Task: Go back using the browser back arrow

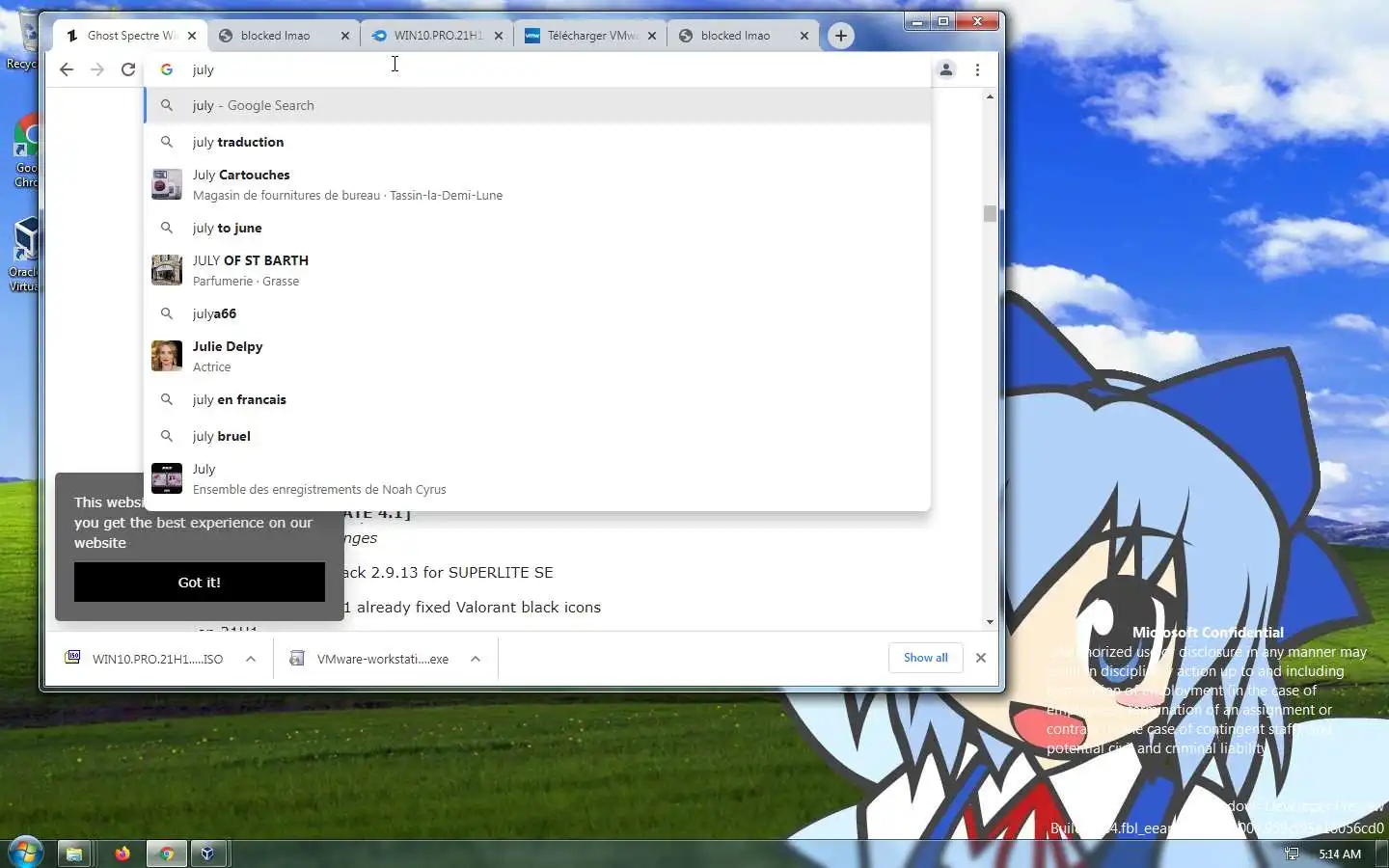Action: (x=66, y=69)
